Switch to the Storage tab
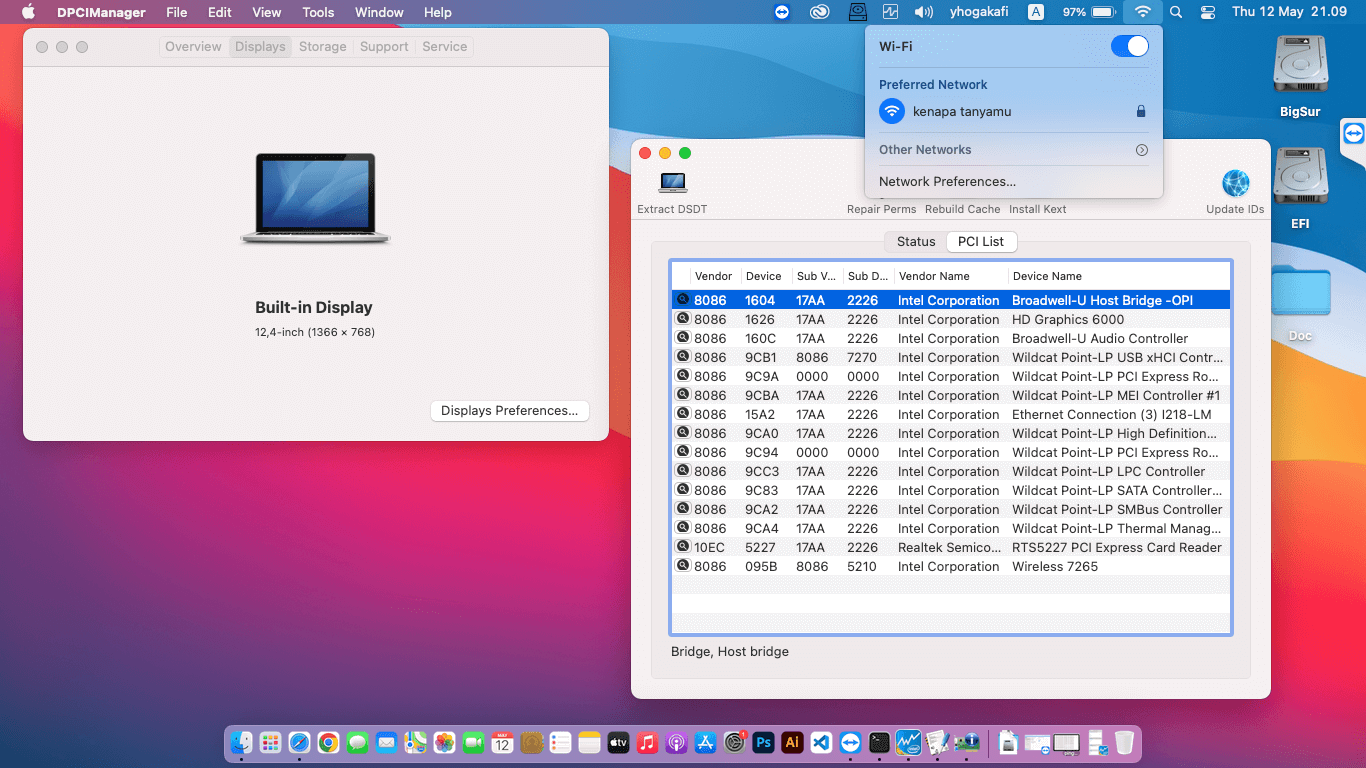The width and height of the screenshot is (1366, 768). 322,47
